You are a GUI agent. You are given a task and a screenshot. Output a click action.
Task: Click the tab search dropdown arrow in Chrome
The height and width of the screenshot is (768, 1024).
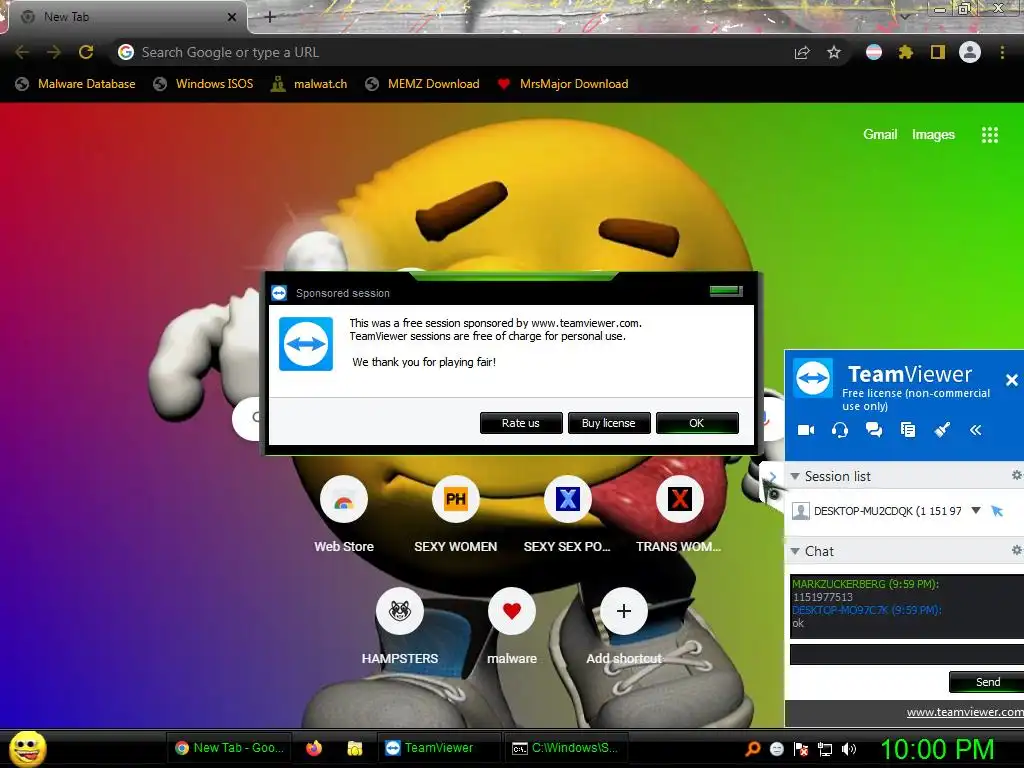pos(904,16)
